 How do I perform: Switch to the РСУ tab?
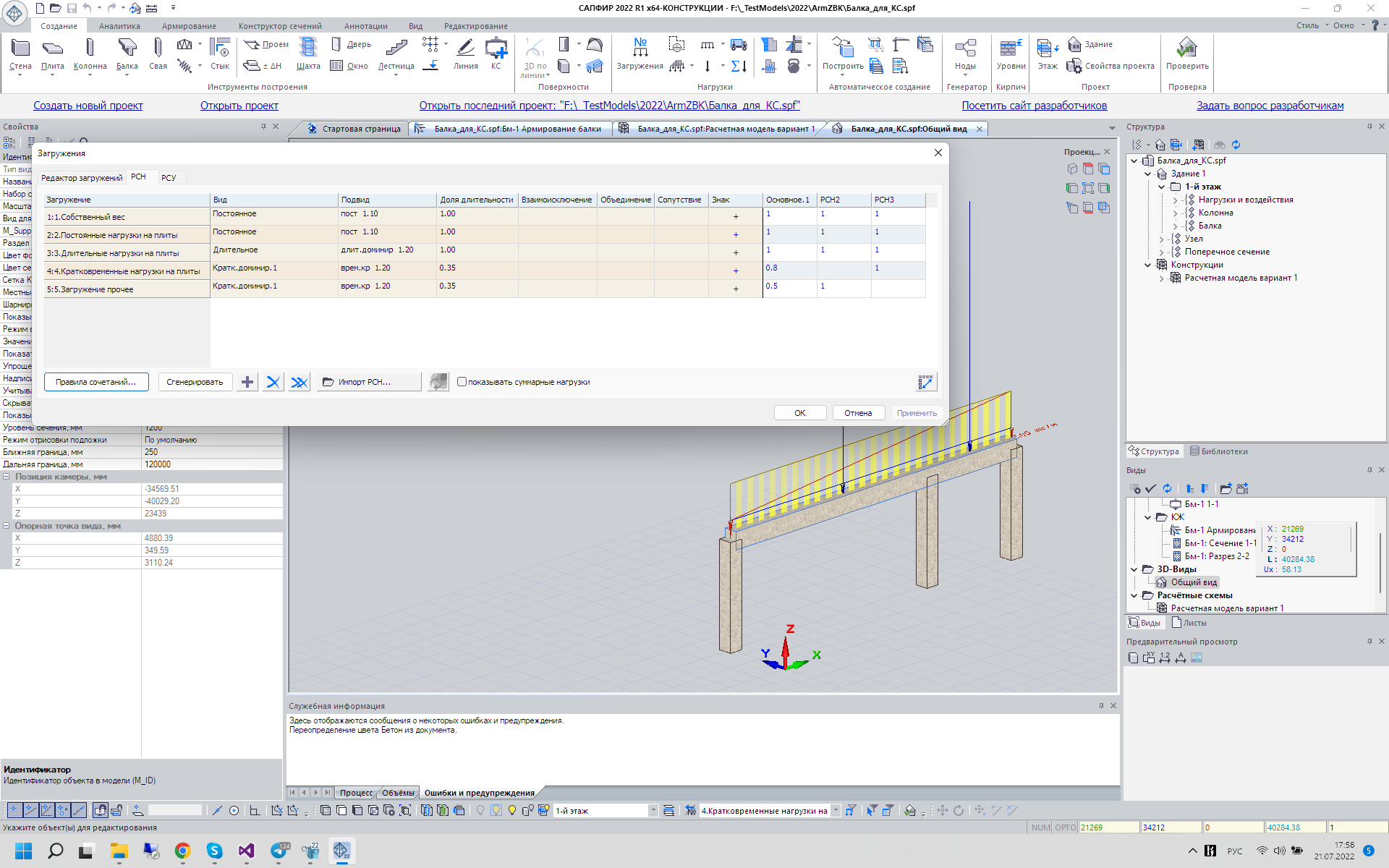click(169, 178)
